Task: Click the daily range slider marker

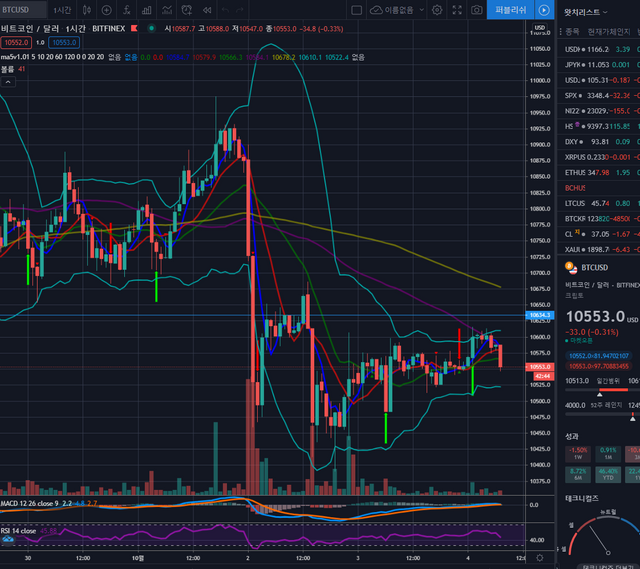Action: [x=600, y=394]
